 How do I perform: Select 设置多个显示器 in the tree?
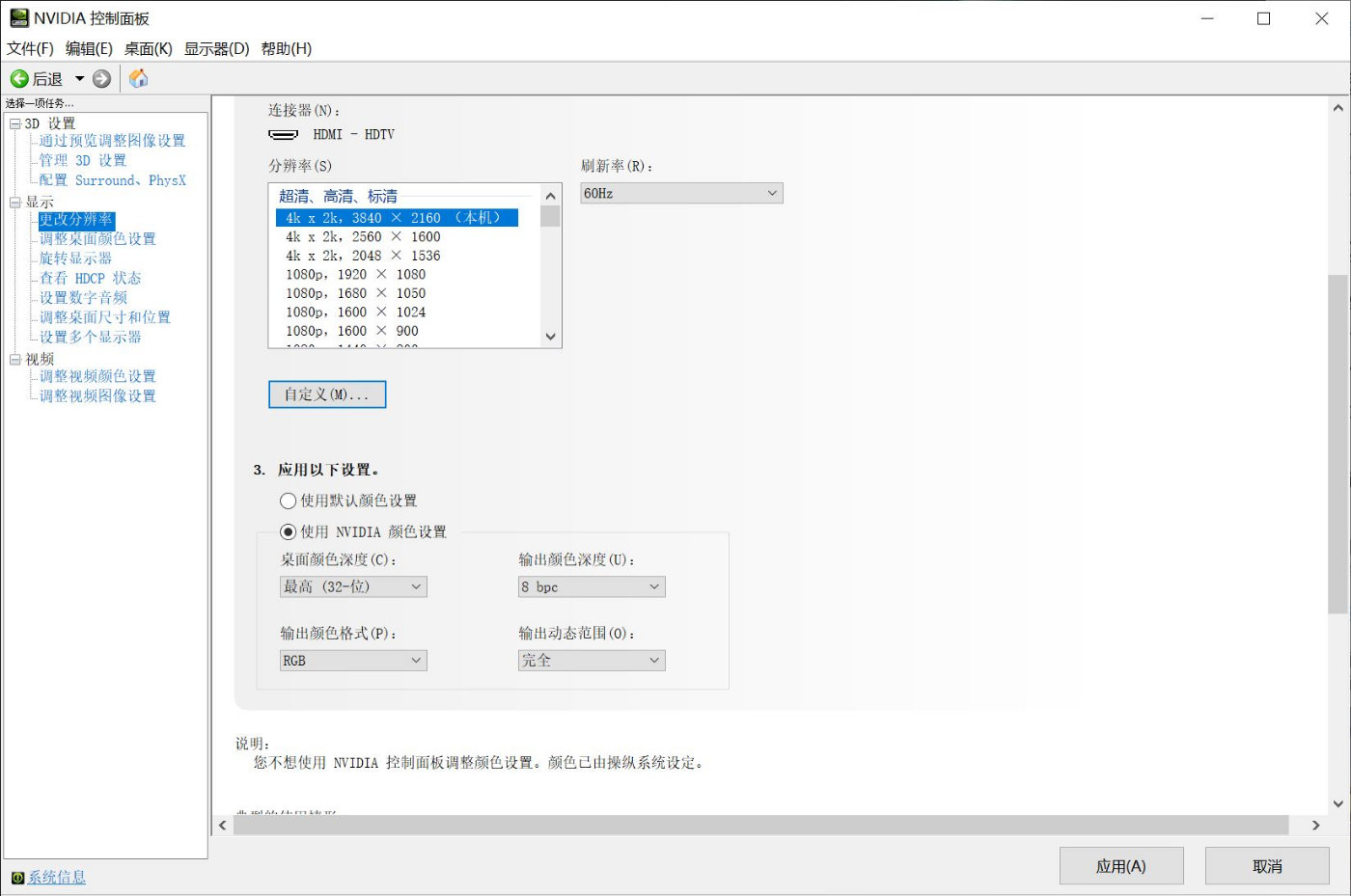(x=90, y=338)
